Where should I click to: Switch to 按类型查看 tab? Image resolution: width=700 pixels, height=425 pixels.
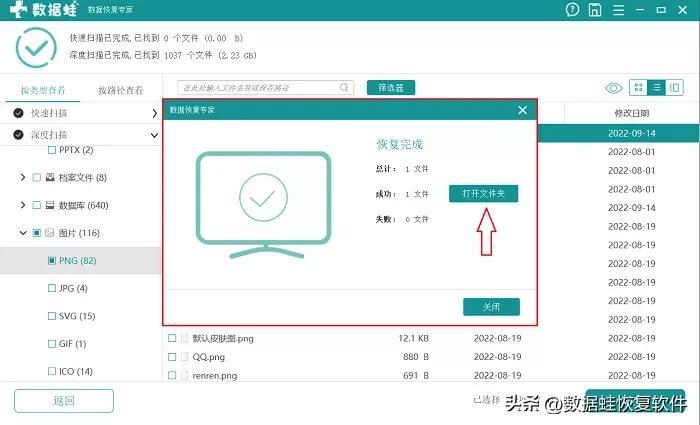click(43, 90)
